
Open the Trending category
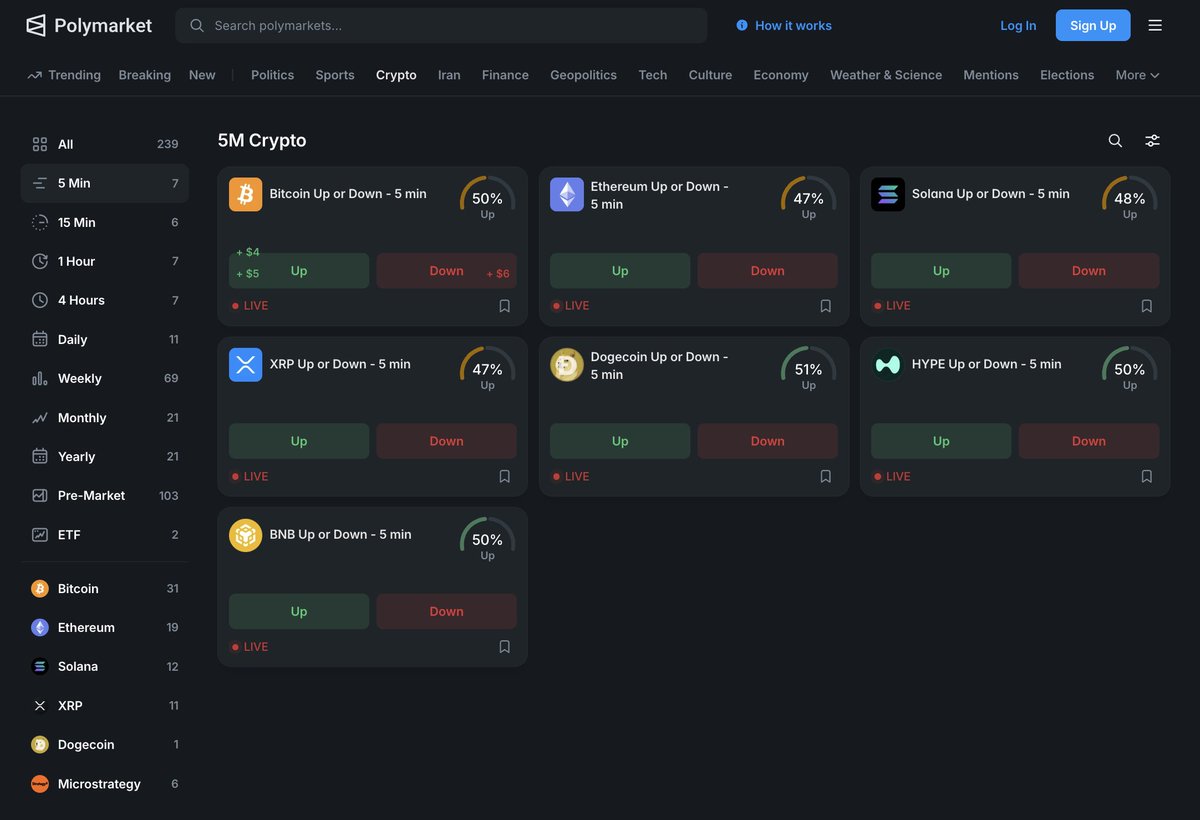(64, 75)
